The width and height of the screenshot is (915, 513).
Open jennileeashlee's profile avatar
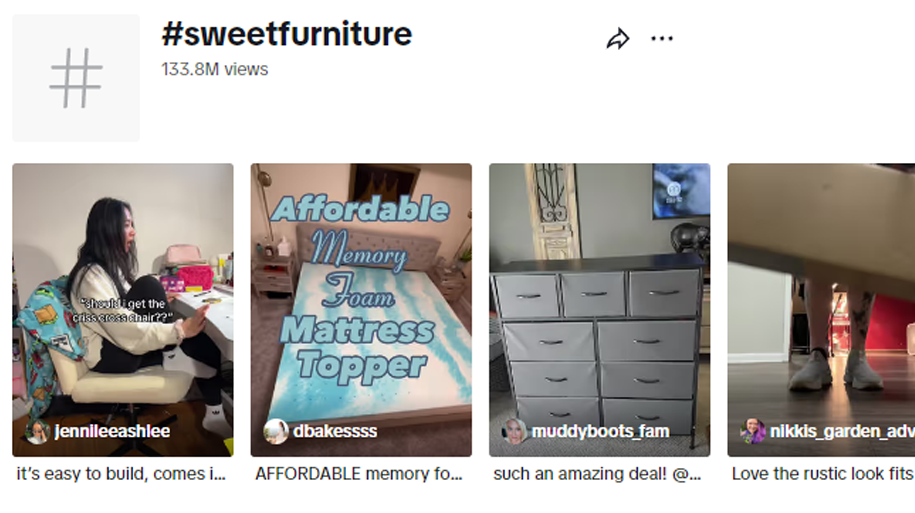[37, 432]
